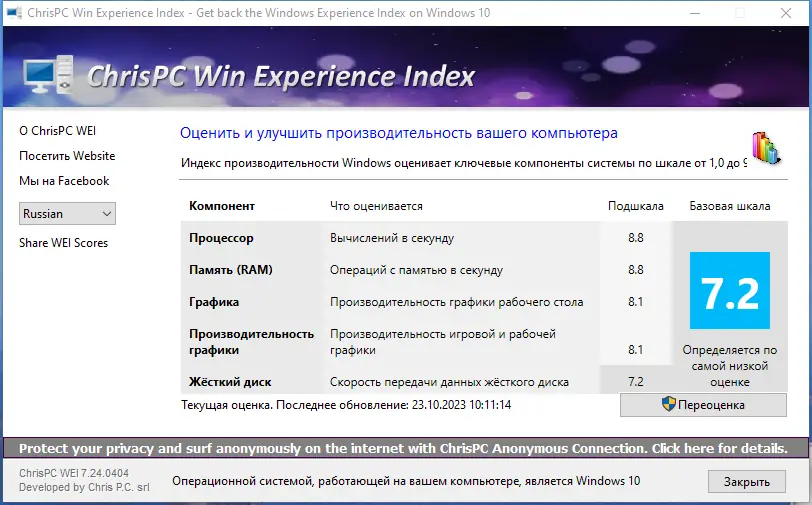Viewport: 812px width, 505px height.
Task: Expand language list via chevron arrow
Action: click(107, 213)
